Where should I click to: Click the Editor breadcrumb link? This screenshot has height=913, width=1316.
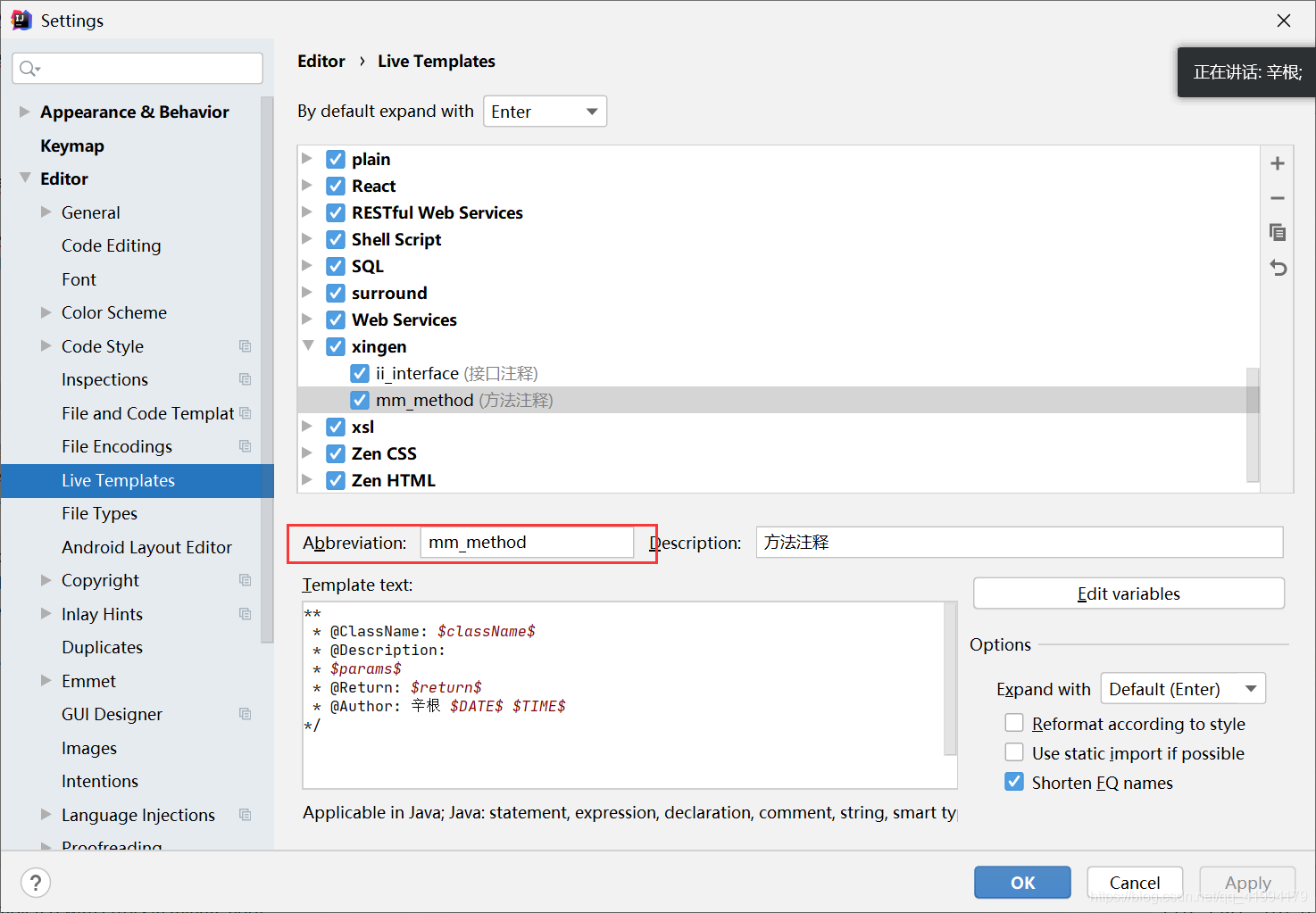click(321, 61)
